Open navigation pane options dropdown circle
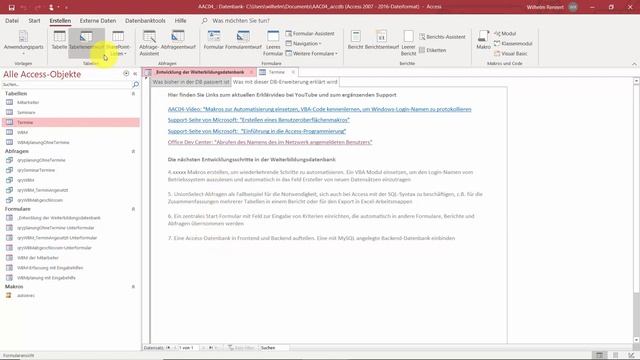 tap(126, 73)
